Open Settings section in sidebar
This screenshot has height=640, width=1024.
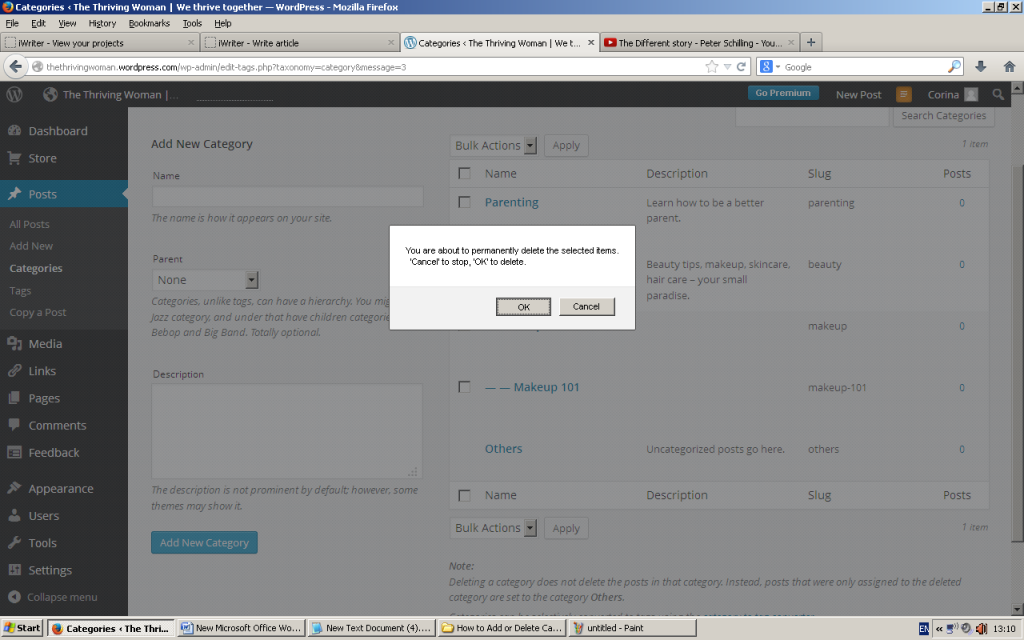(x=50, y=570)
